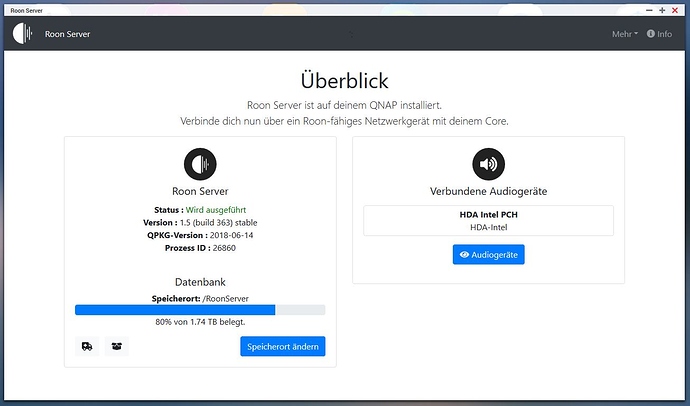Click the Roon Server round logo icon

200,164
